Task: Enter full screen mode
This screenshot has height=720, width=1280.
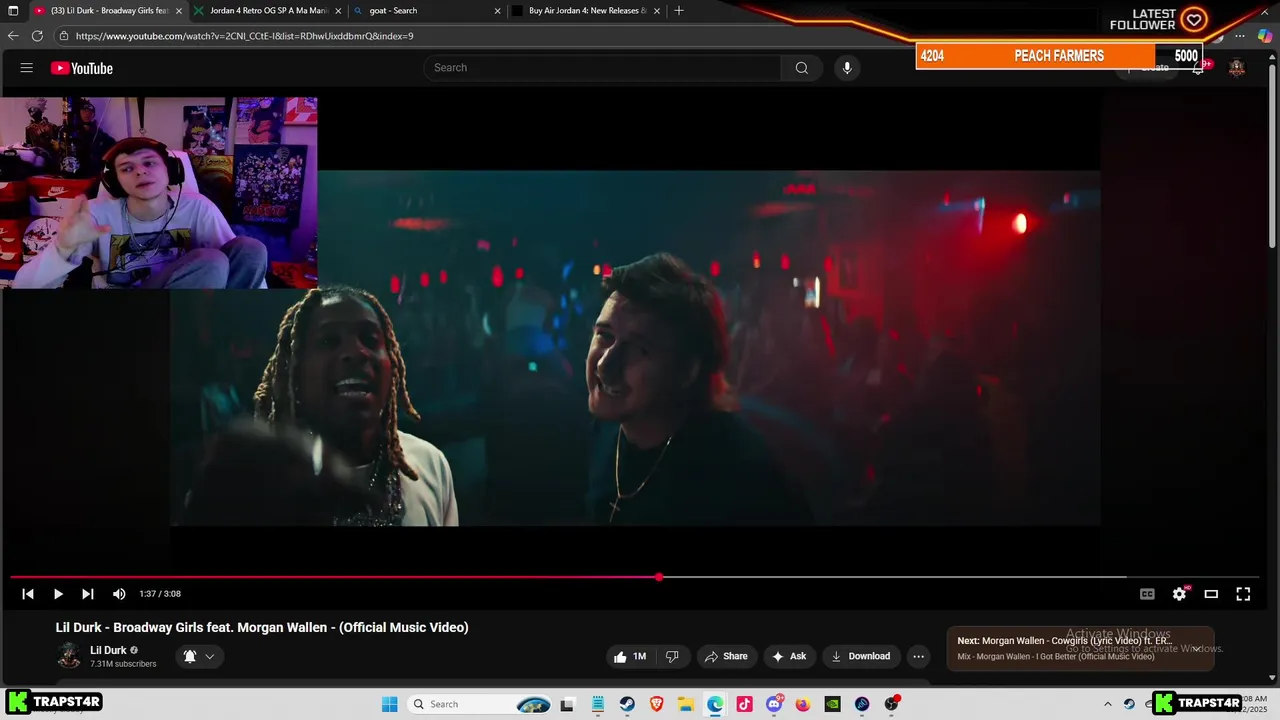Action: (x=1243, y=594)
